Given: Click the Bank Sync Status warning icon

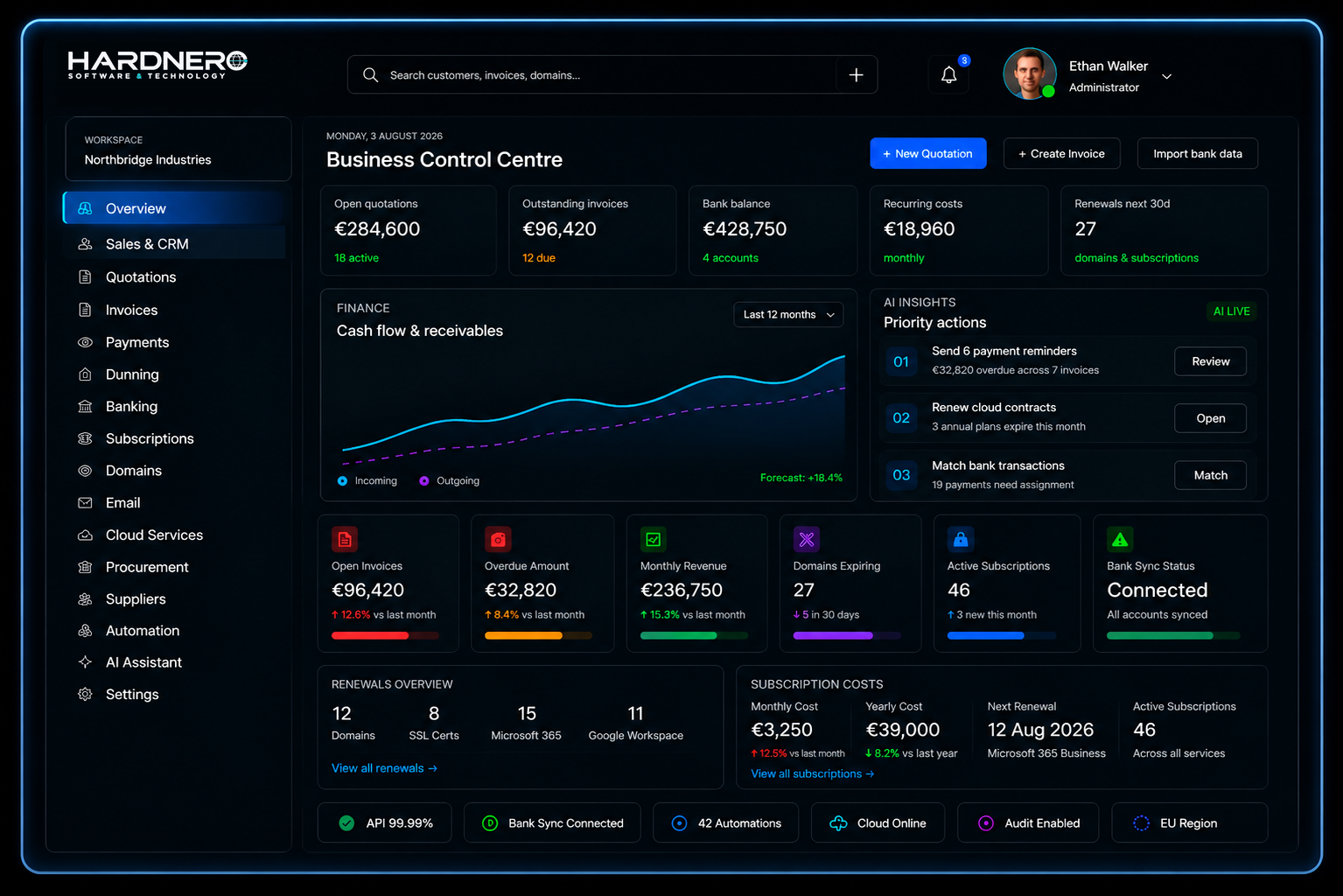Looking at the screenshot, I should (1120, 540).
